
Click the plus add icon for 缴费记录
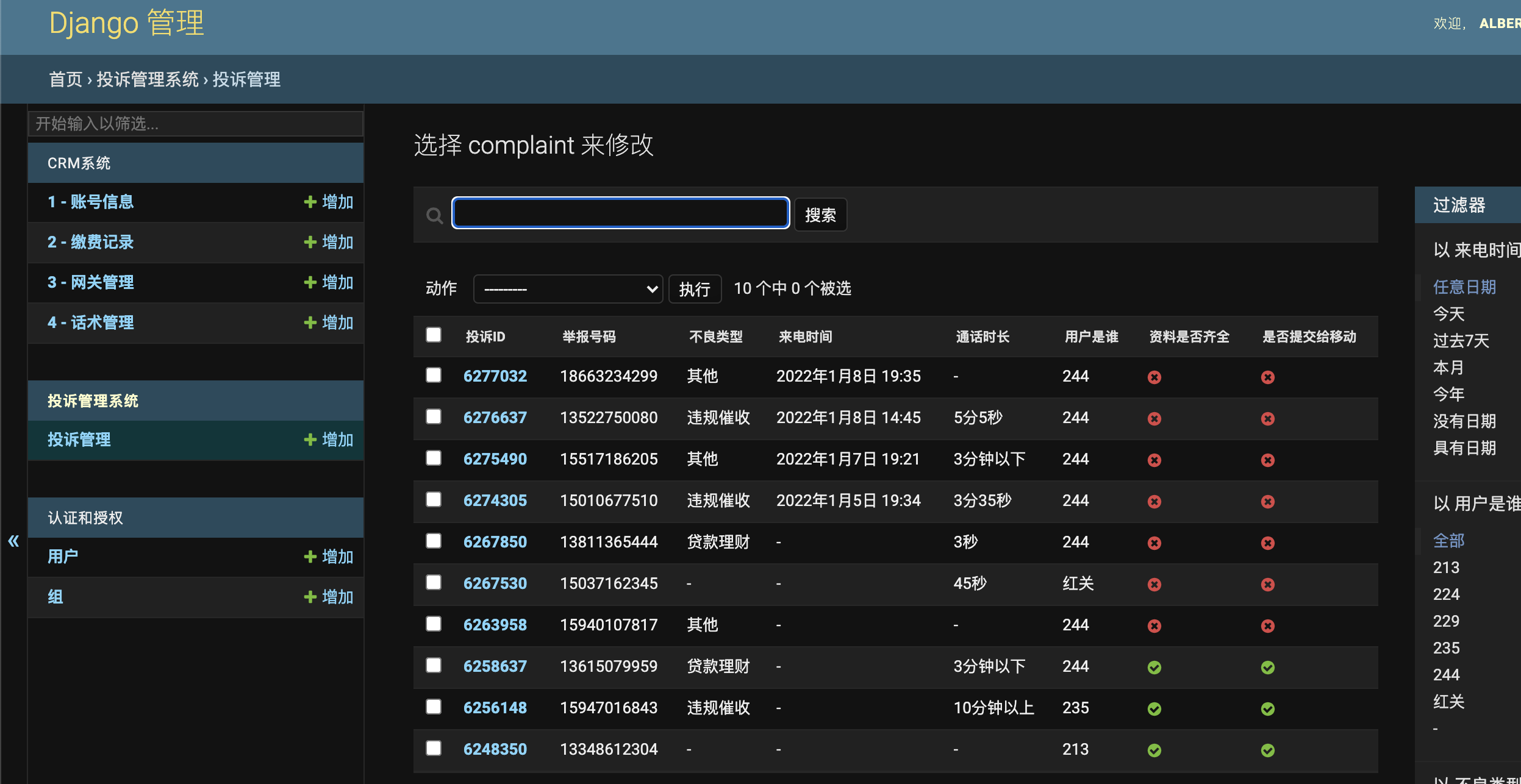[310, 242]
